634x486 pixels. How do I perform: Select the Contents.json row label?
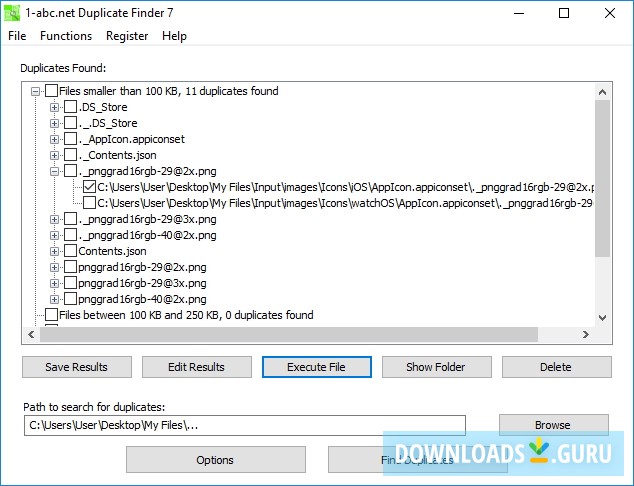(112, 251)
